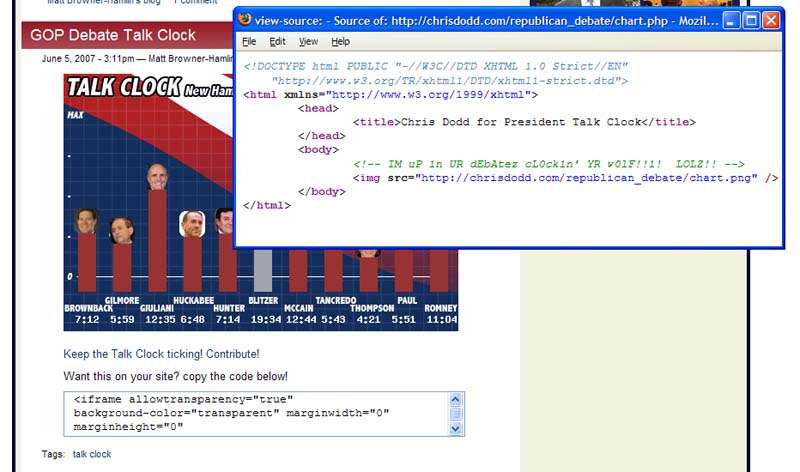Click the embed code scrollbar up arrow

(456, 399)
